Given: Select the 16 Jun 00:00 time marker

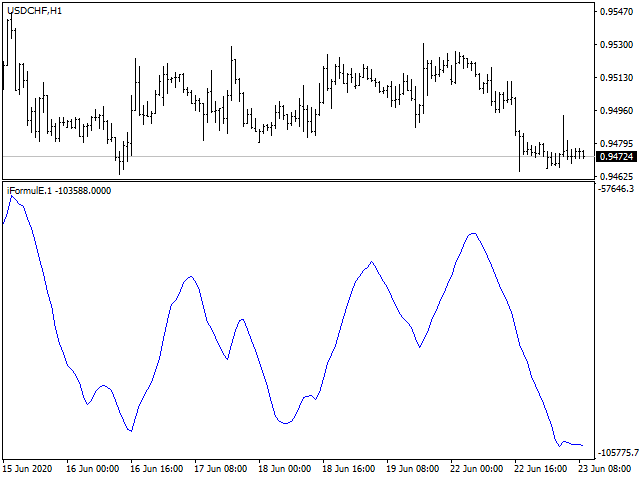Looking at the screenshot, I should pos(93,469).
